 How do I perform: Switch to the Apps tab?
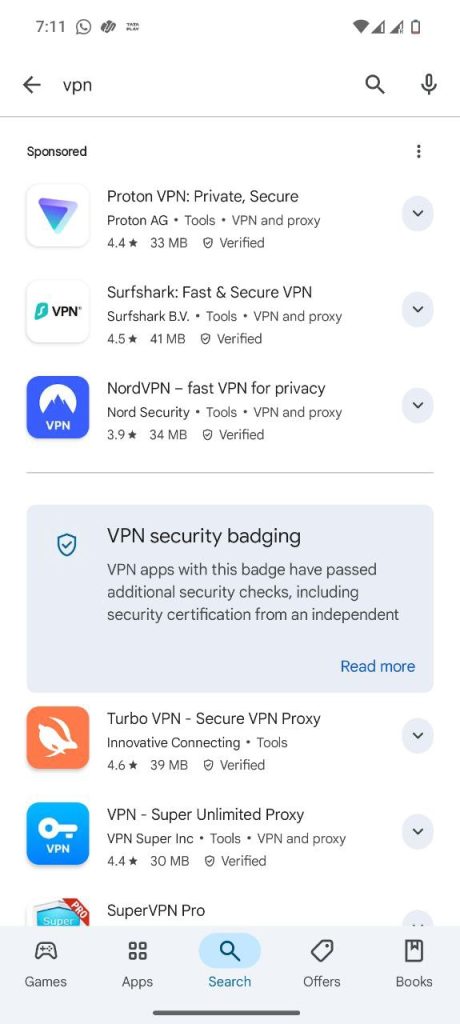[x=137, y=964]
